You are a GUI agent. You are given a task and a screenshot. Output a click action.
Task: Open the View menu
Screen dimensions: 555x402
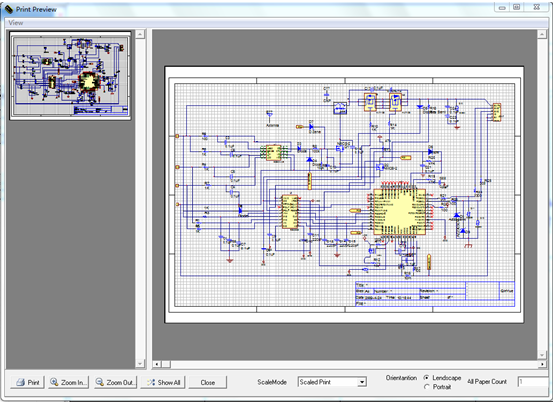point(16,23)
